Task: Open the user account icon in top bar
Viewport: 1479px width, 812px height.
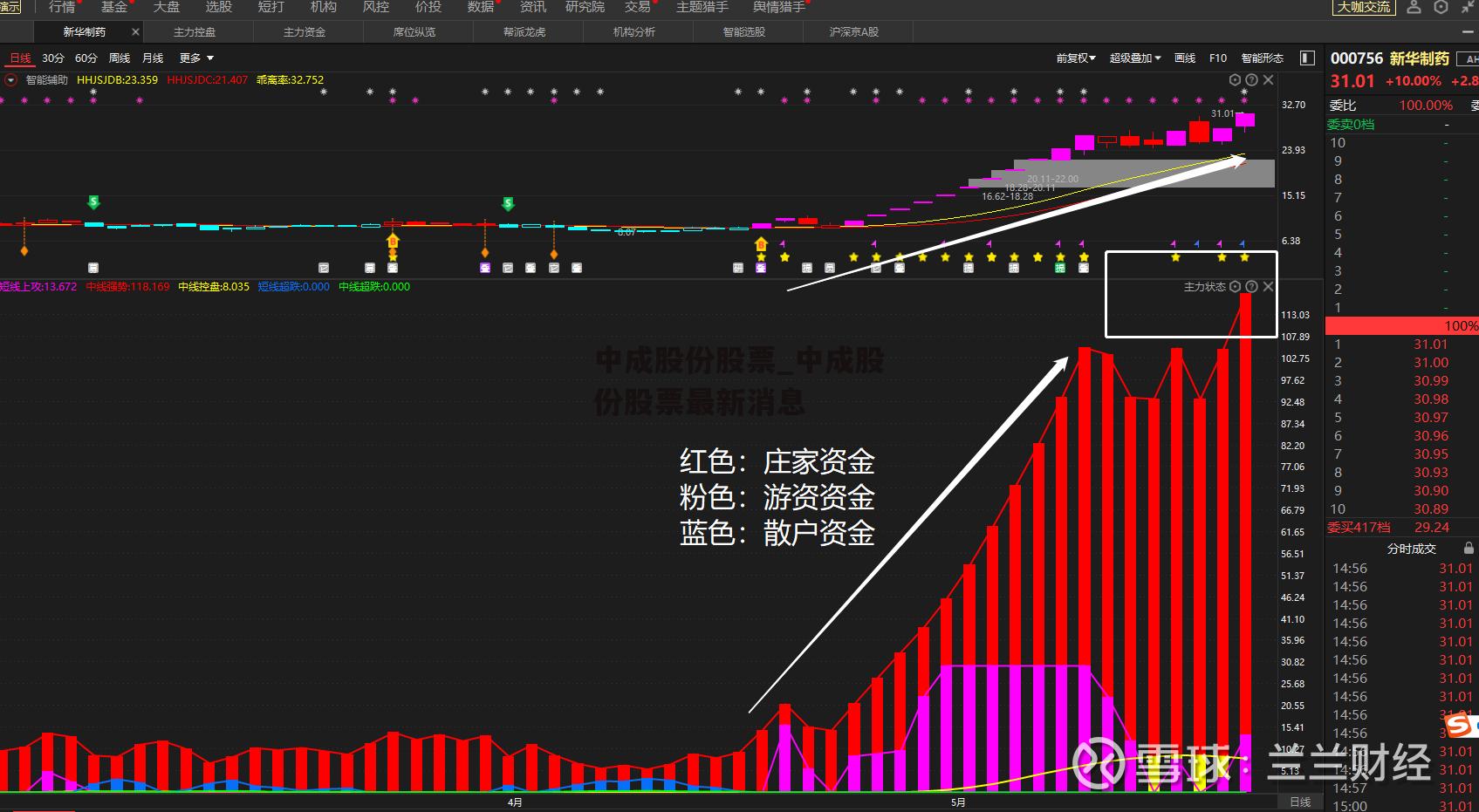Action: pyautogui.click(x=1414, y=7)
